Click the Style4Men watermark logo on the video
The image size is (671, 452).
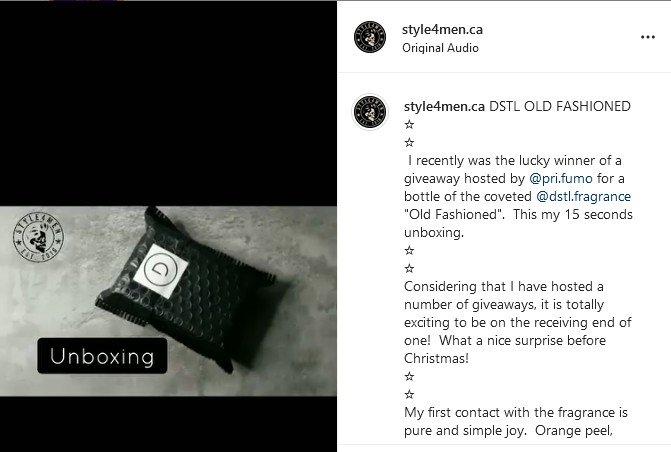[x=39, y=237]
